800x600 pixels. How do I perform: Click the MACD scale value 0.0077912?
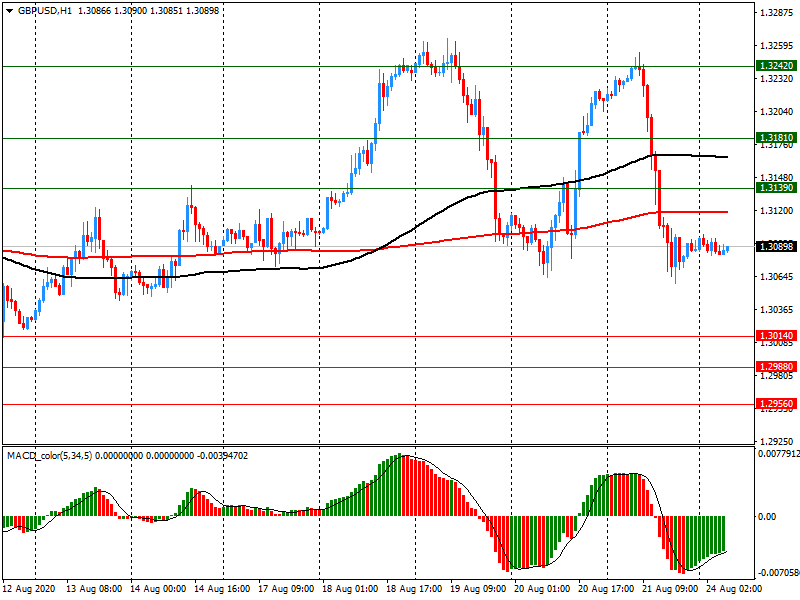(779, 454)
